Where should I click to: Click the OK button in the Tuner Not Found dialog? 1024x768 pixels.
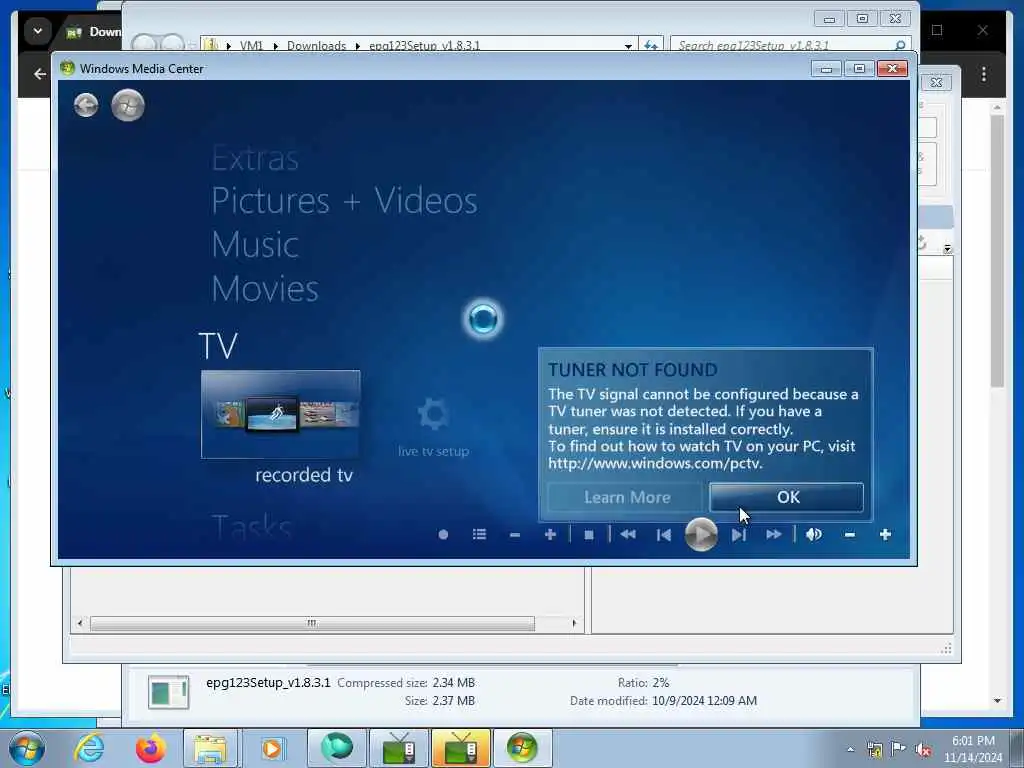[x=786, y=498]
